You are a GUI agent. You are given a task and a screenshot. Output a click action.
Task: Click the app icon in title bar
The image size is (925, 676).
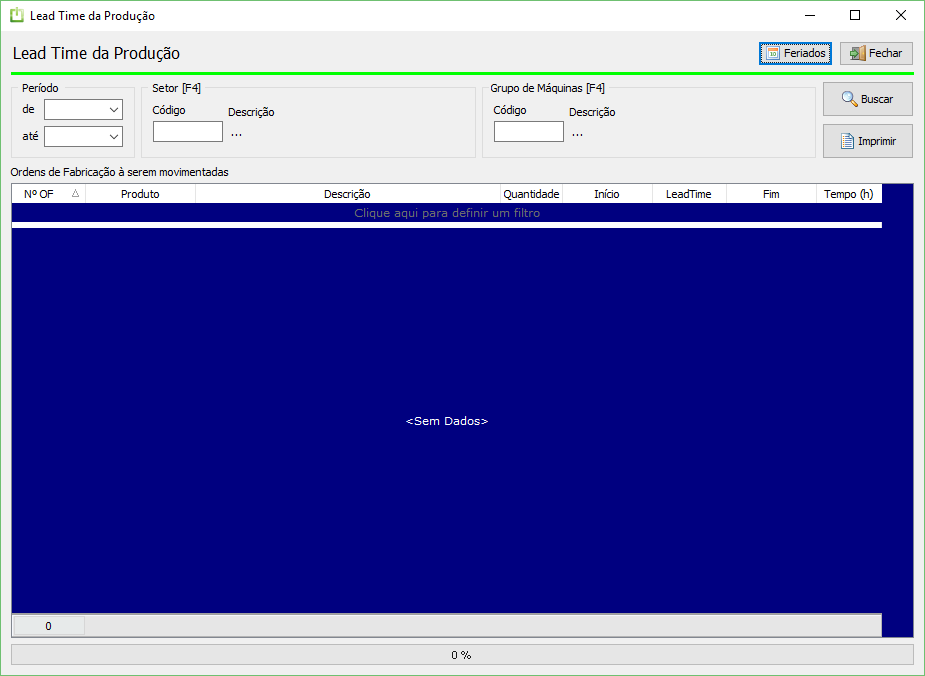[17, 16]
